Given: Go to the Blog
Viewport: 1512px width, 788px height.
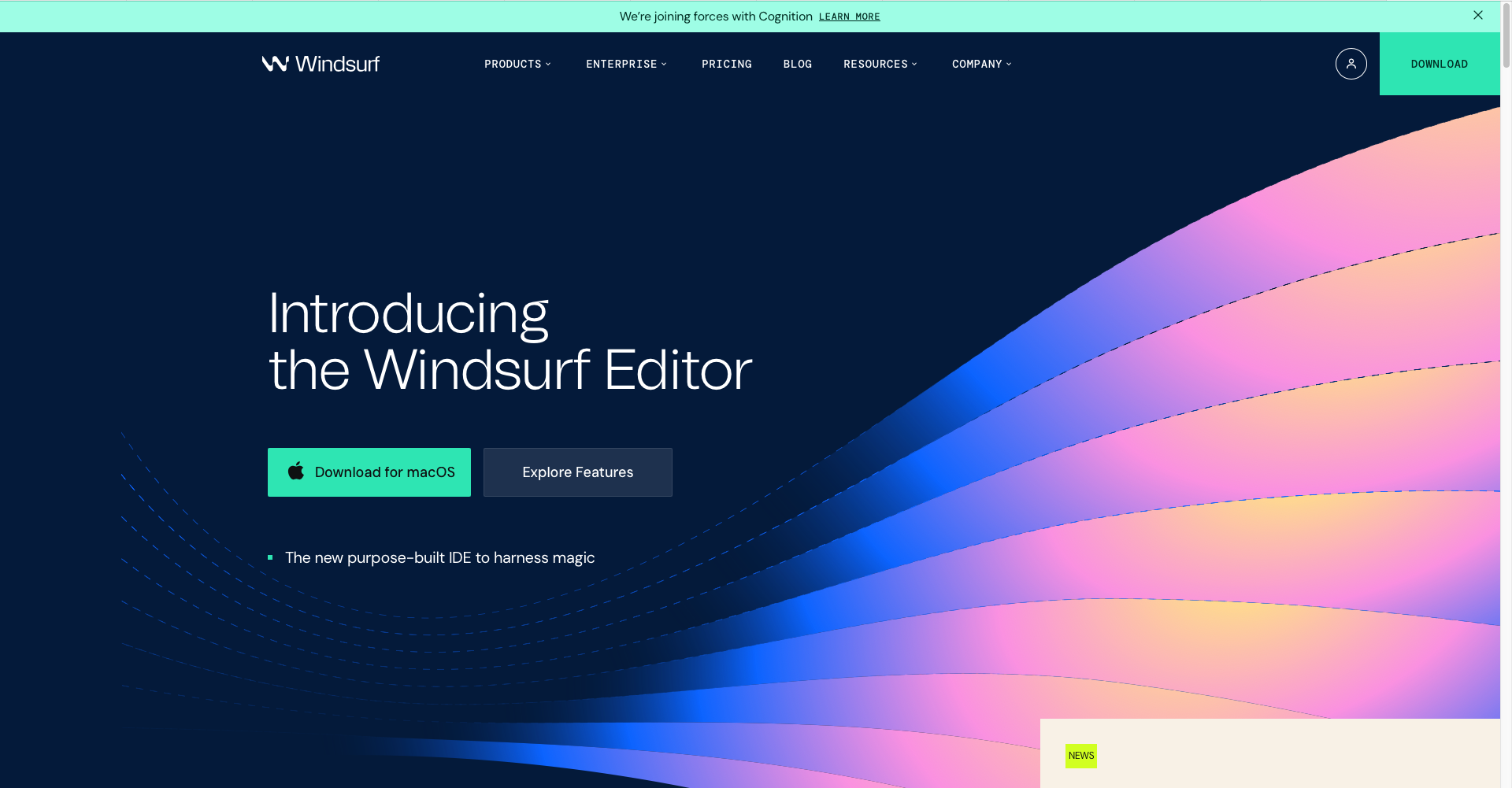Looking at the screenshot, I should [x=797, y=64].
